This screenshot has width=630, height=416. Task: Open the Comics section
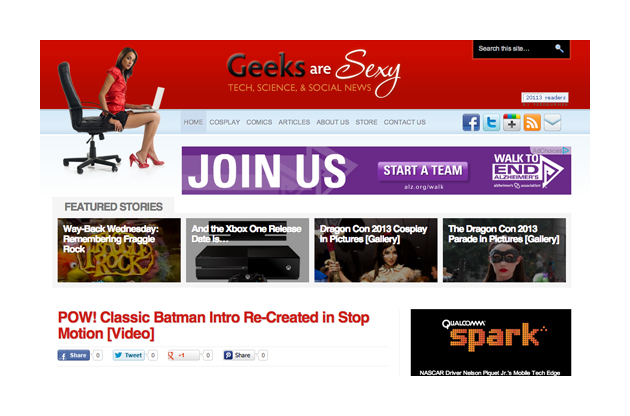259,122
